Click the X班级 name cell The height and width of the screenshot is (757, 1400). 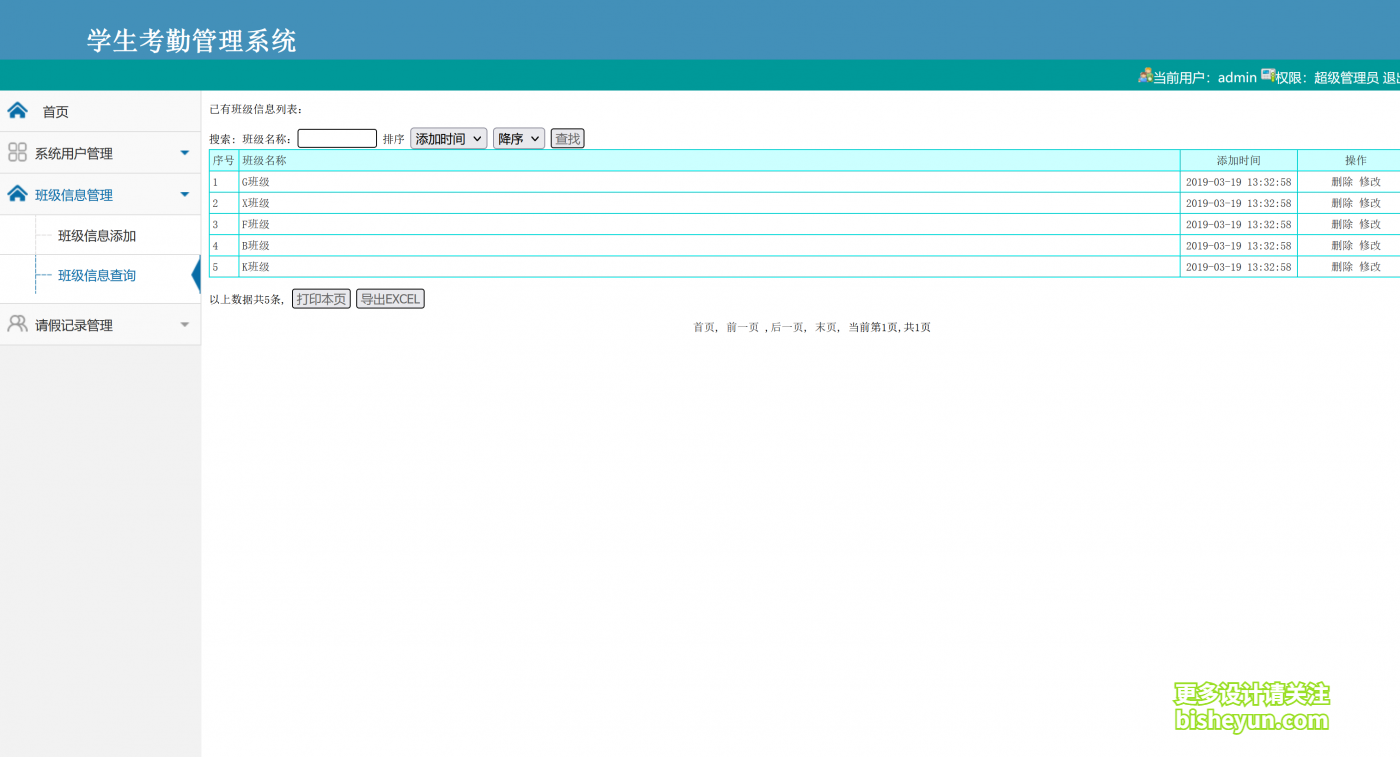pos(709,203)
